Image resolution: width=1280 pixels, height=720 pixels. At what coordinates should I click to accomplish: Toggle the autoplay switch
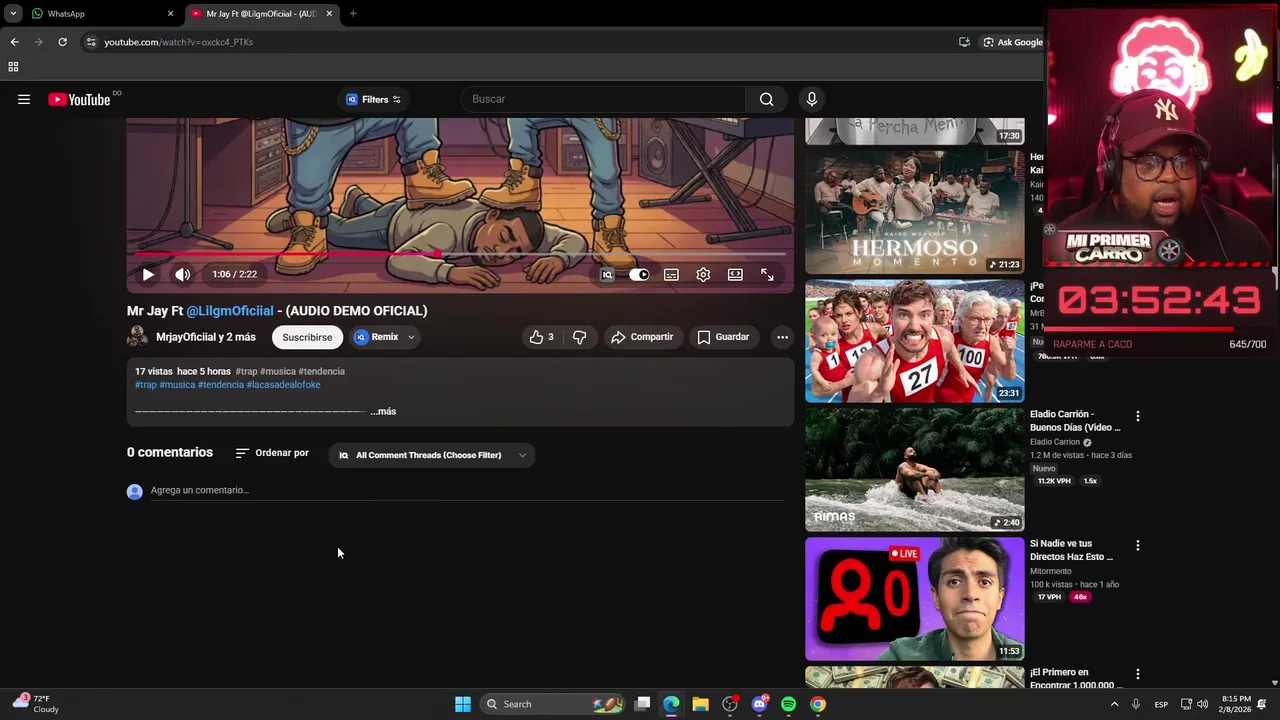[x=639, y=275]
